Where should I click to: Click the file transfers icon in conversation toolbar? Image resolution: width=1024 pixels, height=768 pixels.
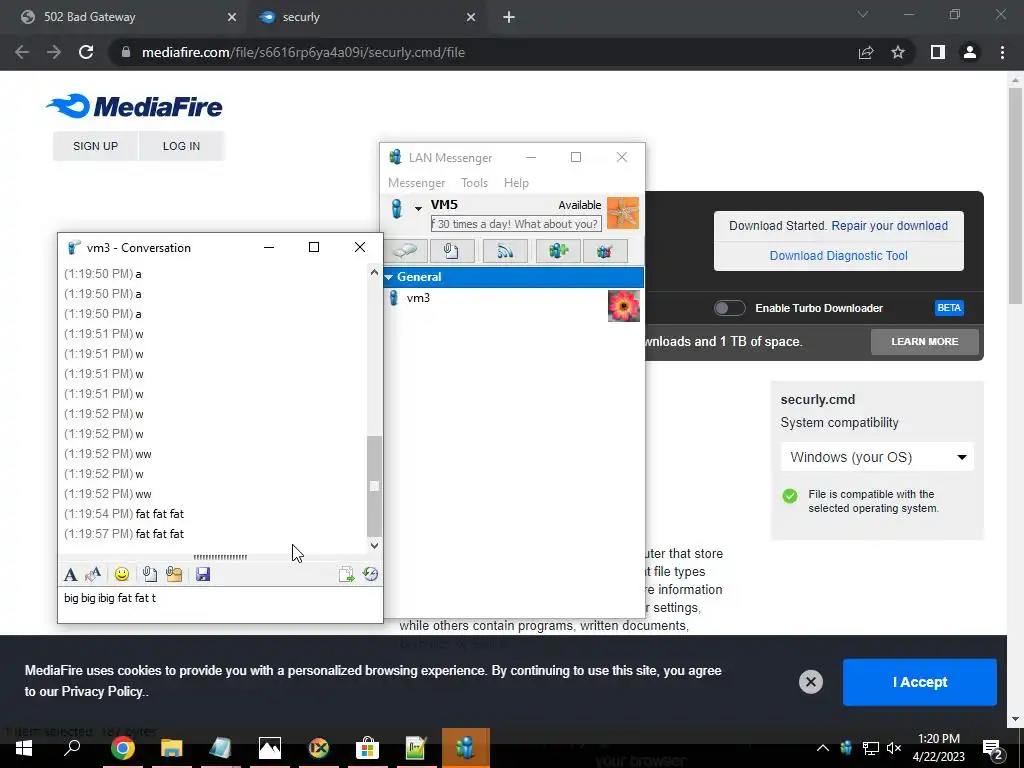tap(346, 574)
